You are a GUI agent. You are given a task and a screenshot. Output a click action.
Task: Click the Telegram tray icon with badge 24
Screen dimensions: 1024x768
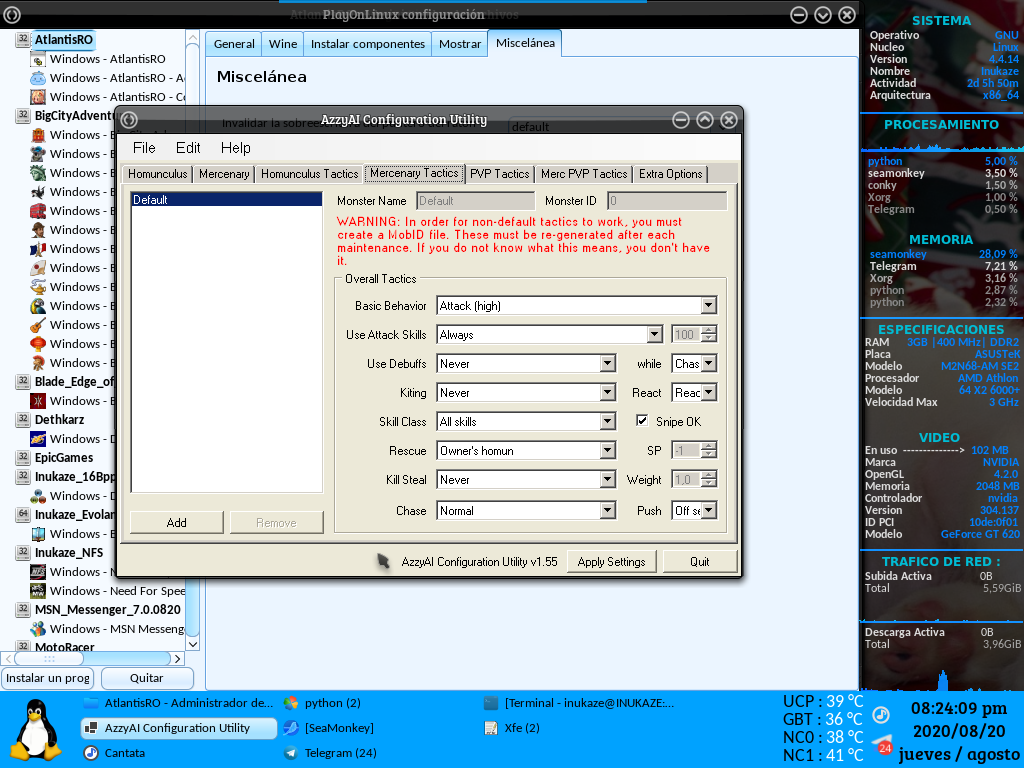tap(882, 744)
